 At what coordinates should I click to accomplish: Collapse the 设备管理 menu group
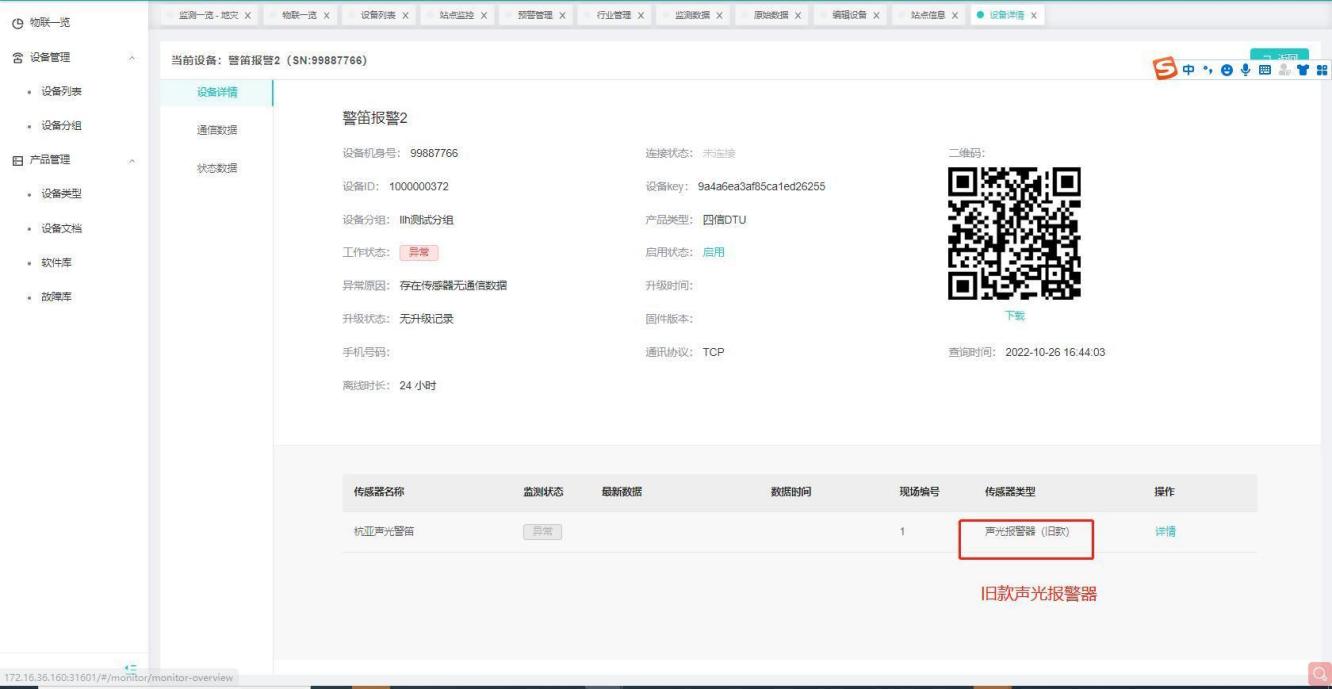point(133,58)
